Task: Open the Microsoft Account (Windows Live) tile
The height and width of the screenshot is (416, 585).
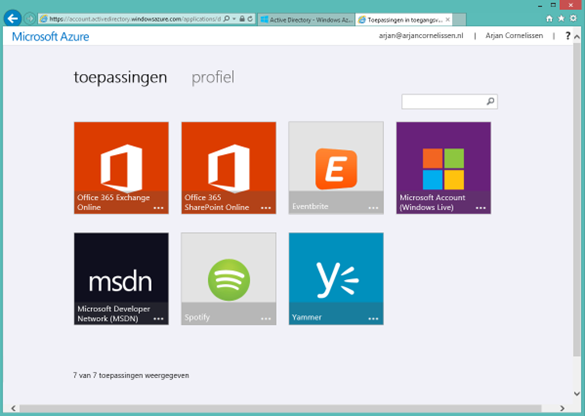Action: click(444, 168)
